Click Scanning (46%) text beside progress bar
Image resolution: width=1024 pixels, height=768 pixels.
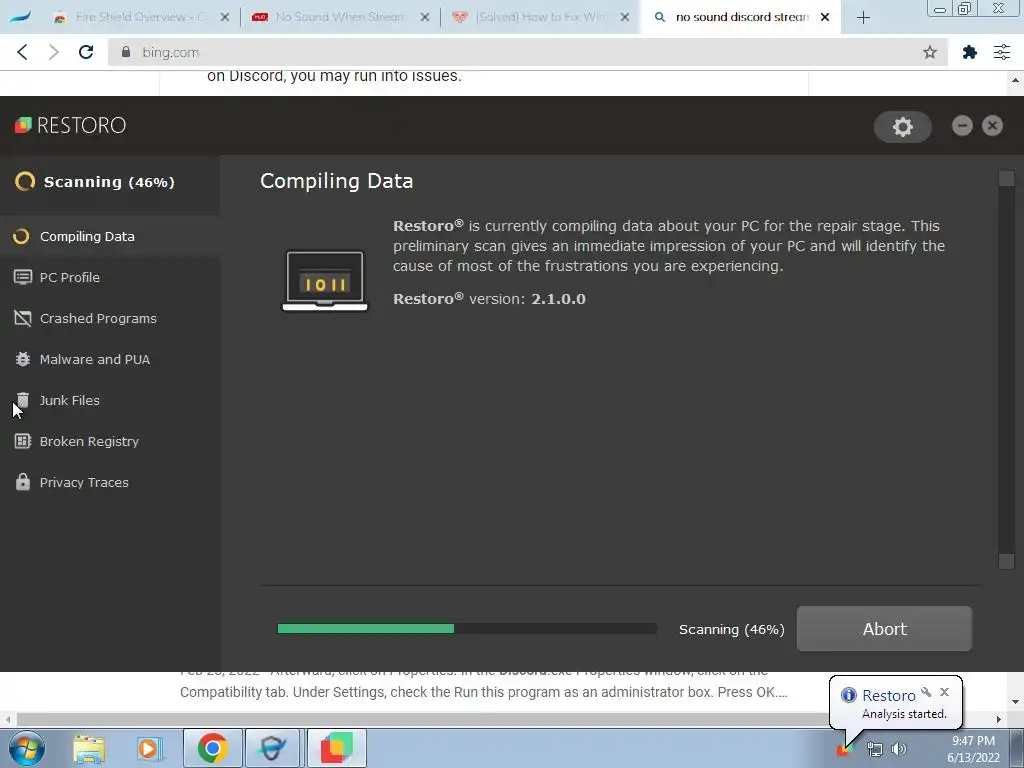(731, 630)
